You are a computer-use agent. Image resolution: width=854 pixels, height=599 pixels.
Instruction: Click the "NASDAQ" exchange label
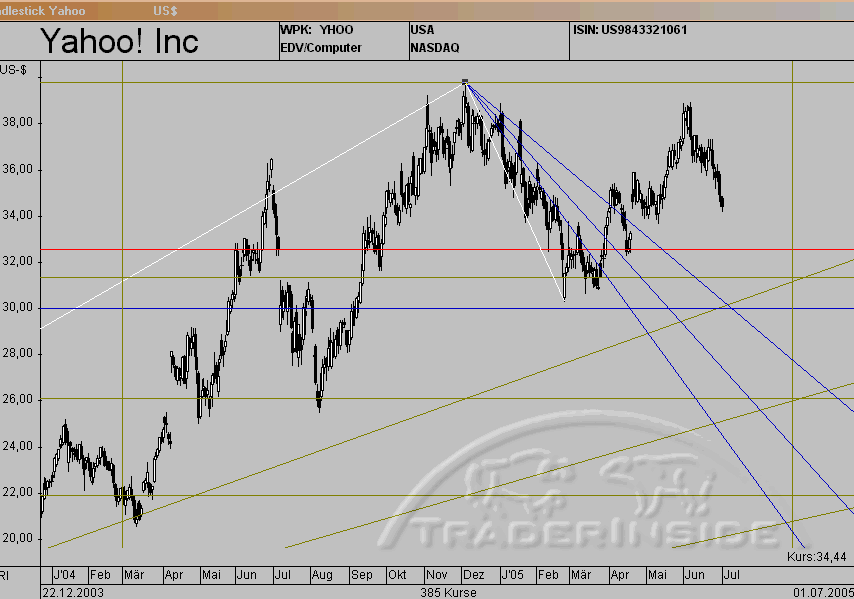(435, 48)
